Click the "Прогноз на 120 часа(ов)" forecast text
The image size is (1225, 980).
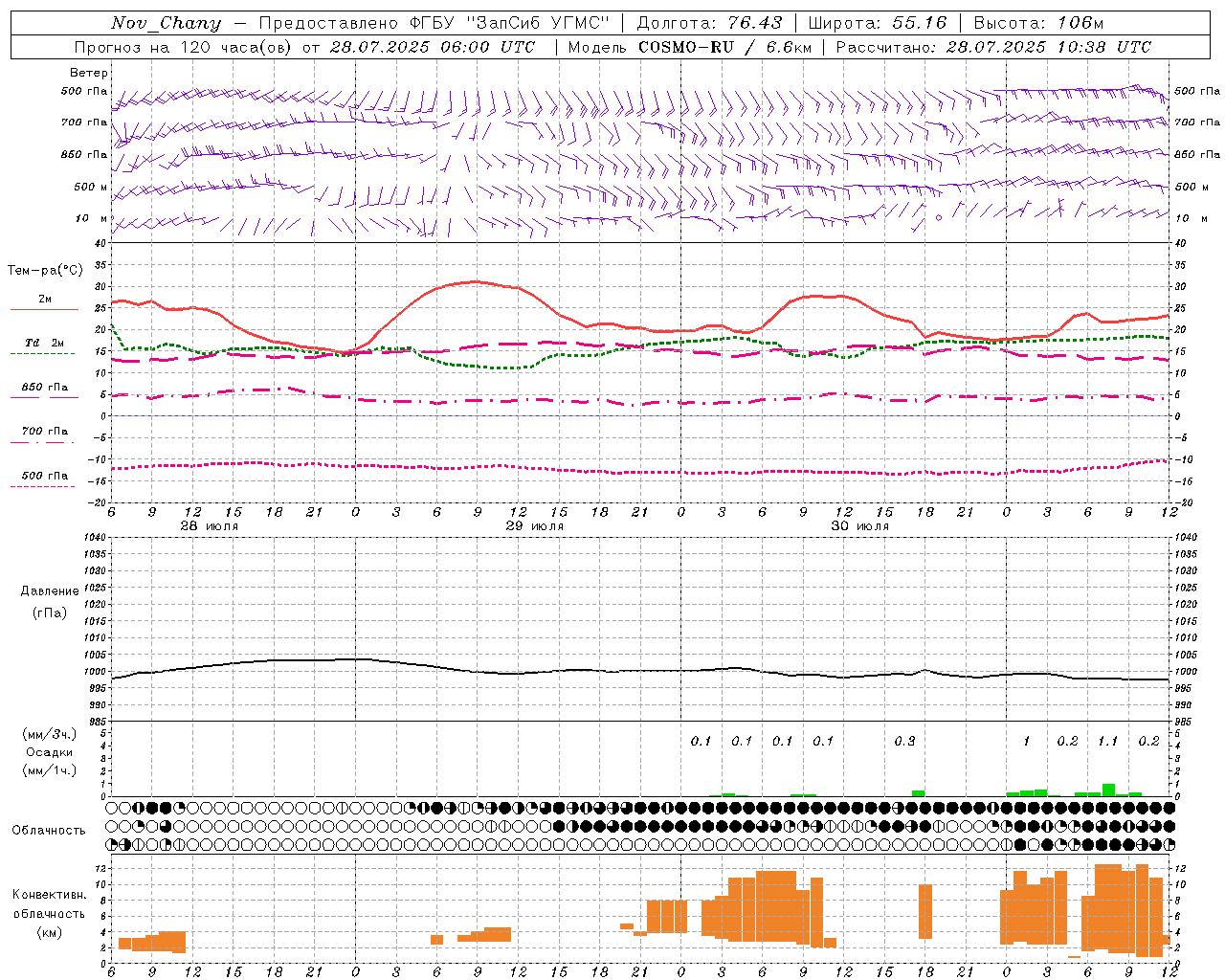pyautogui.click(x=184, y=47)
